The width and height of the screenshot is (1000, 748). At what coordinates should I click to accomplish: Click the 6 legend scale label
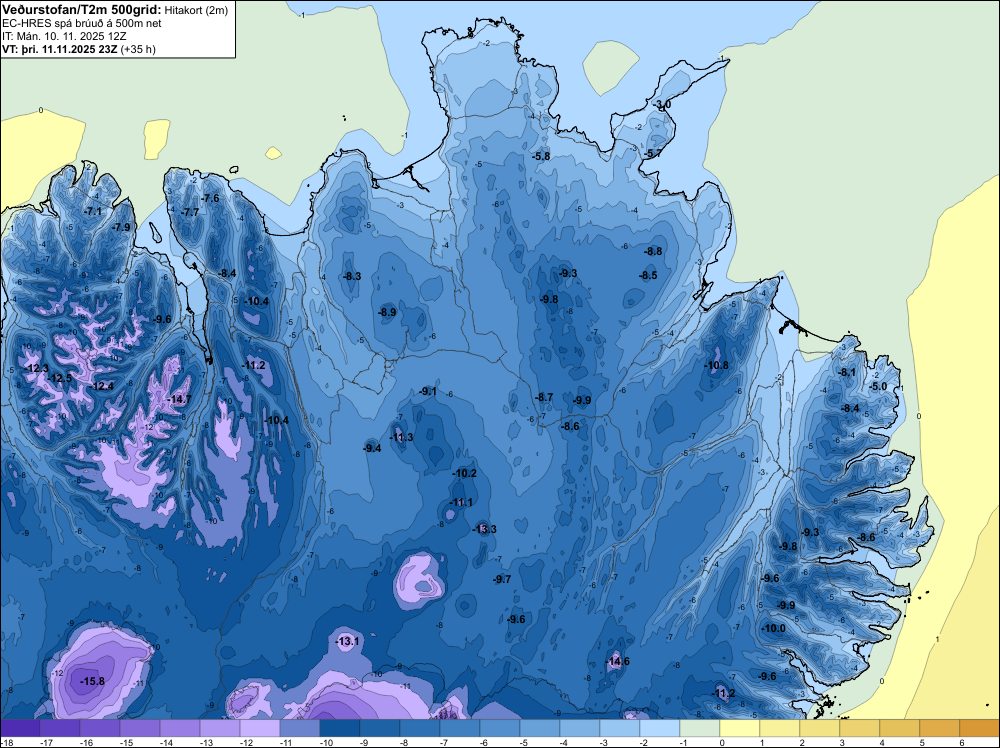click(961, 742)
